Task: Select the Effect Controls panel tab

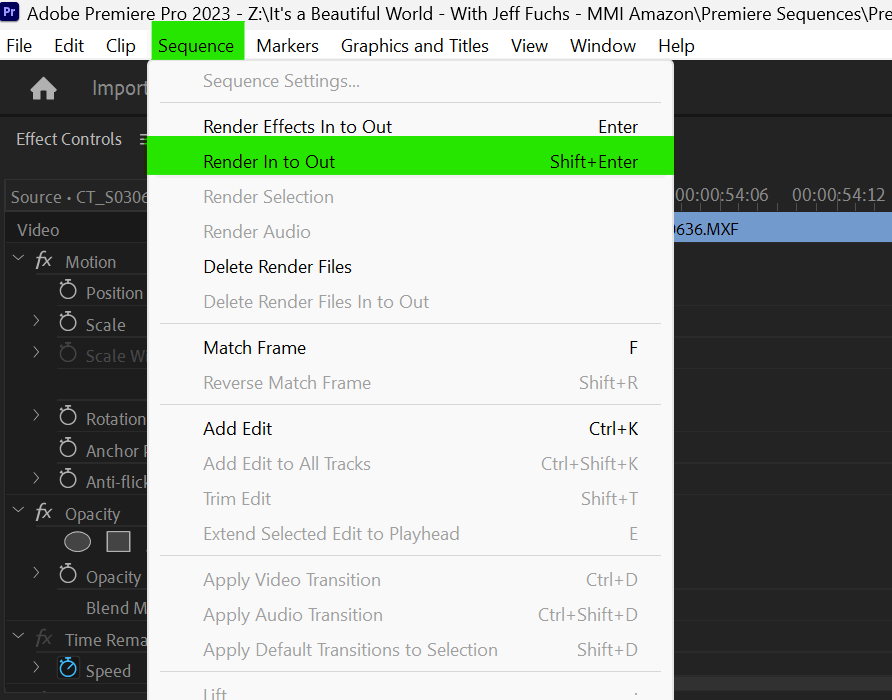Action: tap(69, 139)
